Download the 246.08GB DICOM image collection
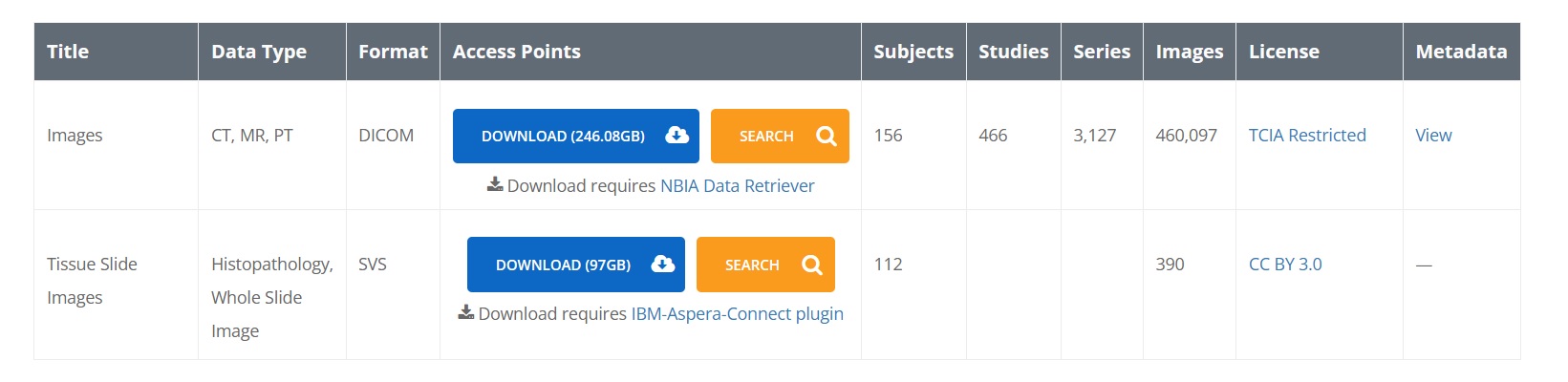The width and height of the screenshot is (1568, 382). tap(576, 136)
